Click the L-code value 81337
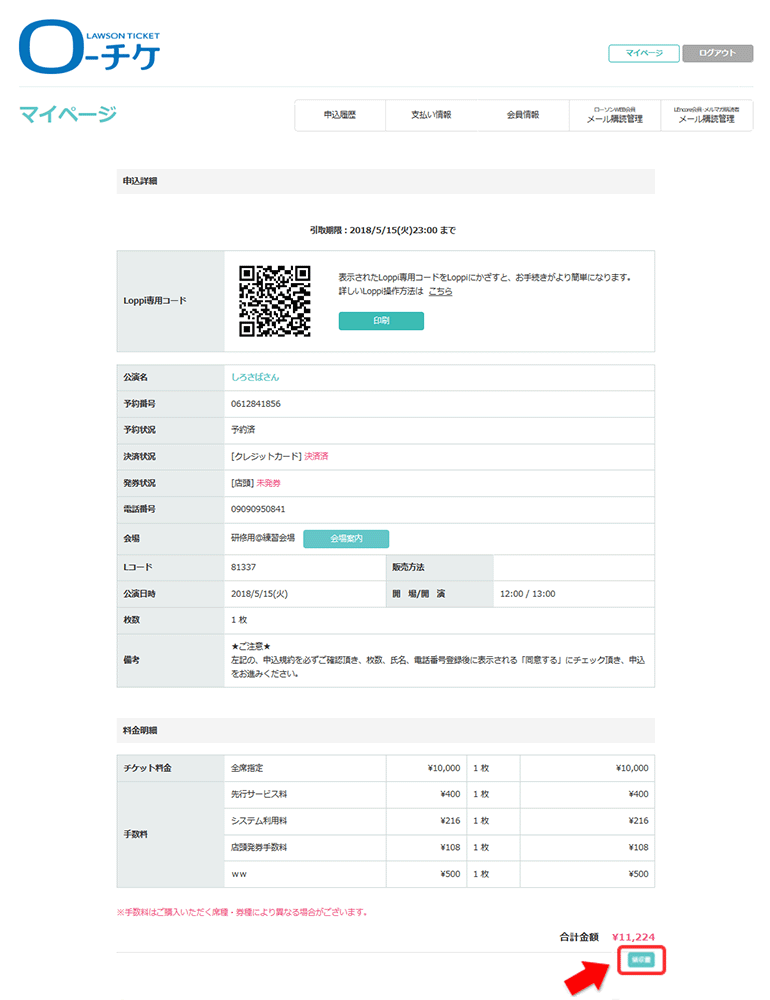The height and width of the screenshot is (1000, 770). (x=244, y=567)
